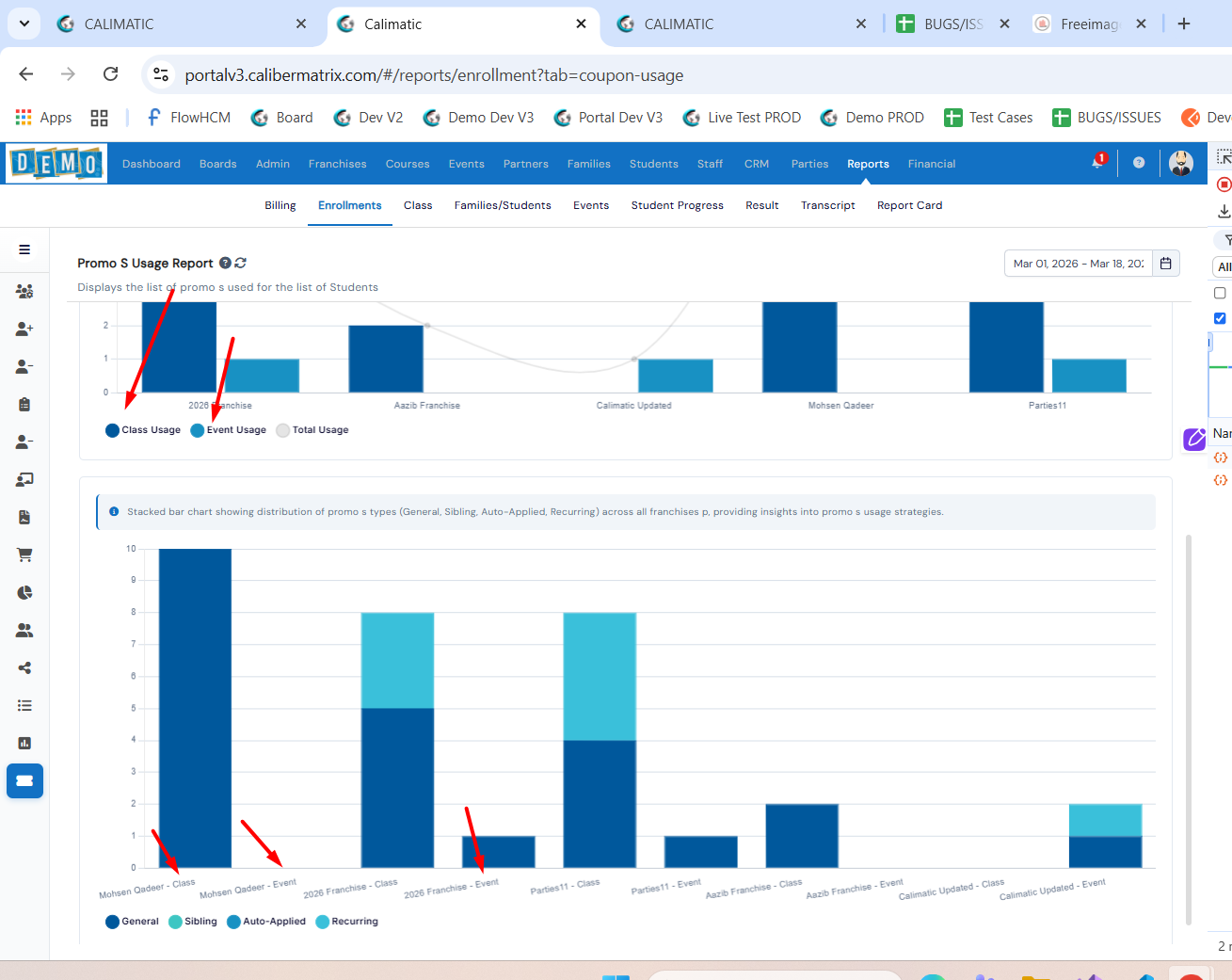
Task: Click the share nodes sidebar icon
Action: tap(24, 667)
